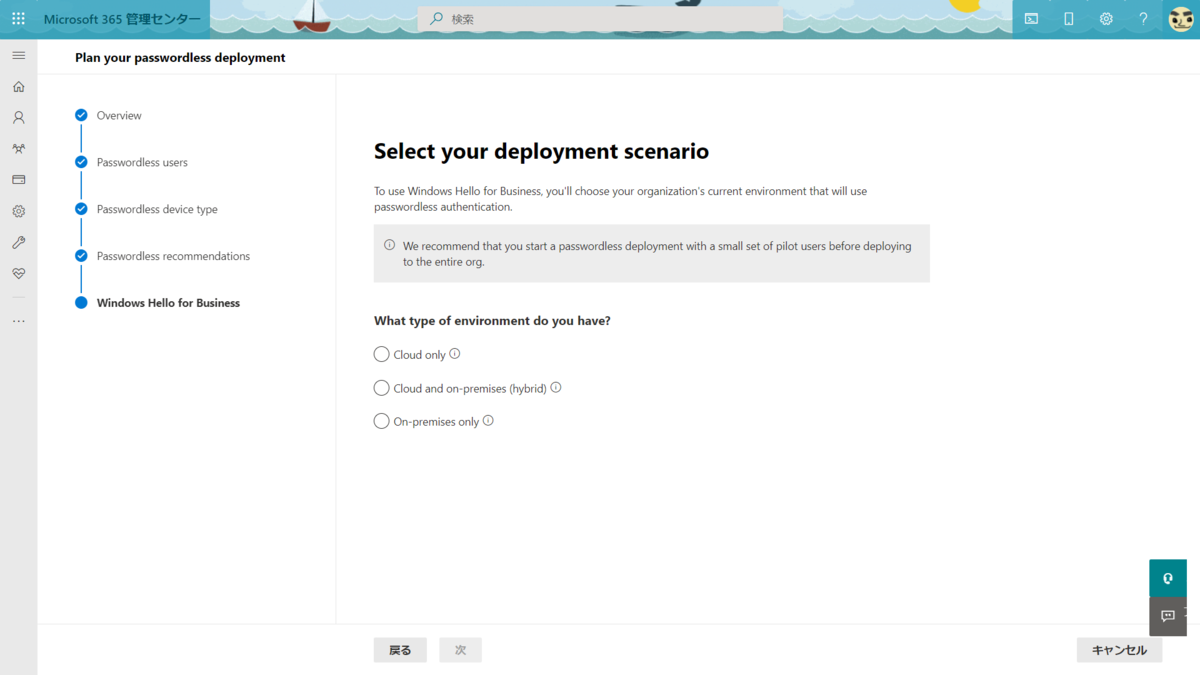Image resolution: width=1200 pixels, height=675 pixels.
Task: Open Users icon in the sidebar
Action: (18, 118)
